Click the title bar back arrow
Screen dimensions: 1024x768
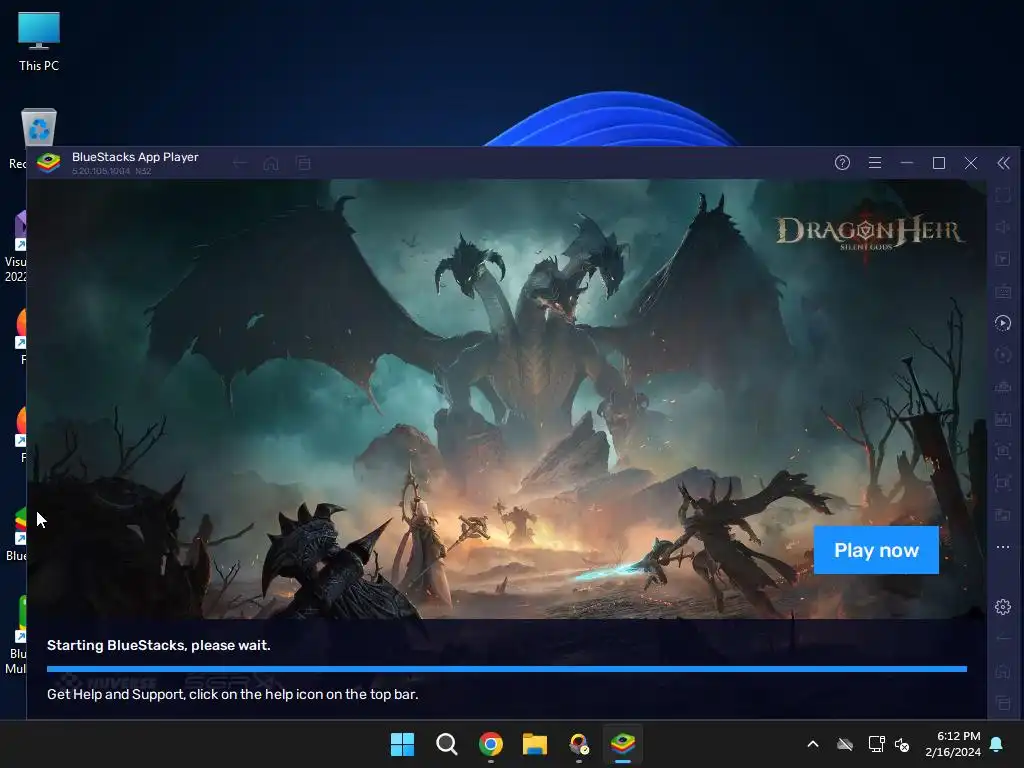coord(240,163)
